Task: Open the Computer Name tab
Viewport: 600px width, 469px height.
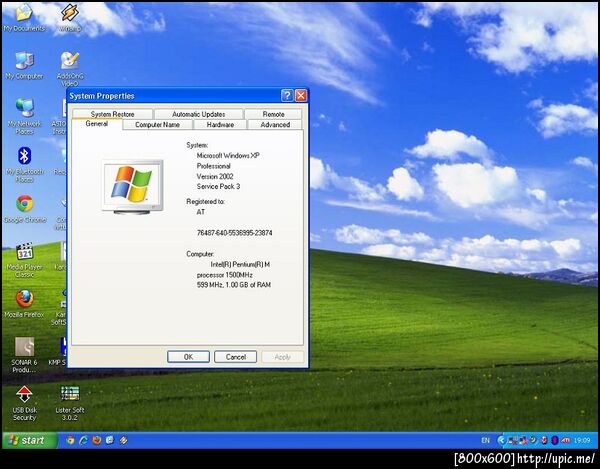Action: click(x=157, y=125)
